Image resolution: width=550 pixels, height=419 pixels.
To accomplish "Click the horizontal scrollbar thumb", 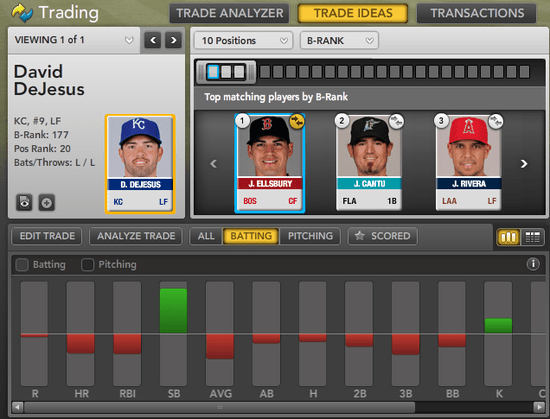I will (x=220, y=407).
